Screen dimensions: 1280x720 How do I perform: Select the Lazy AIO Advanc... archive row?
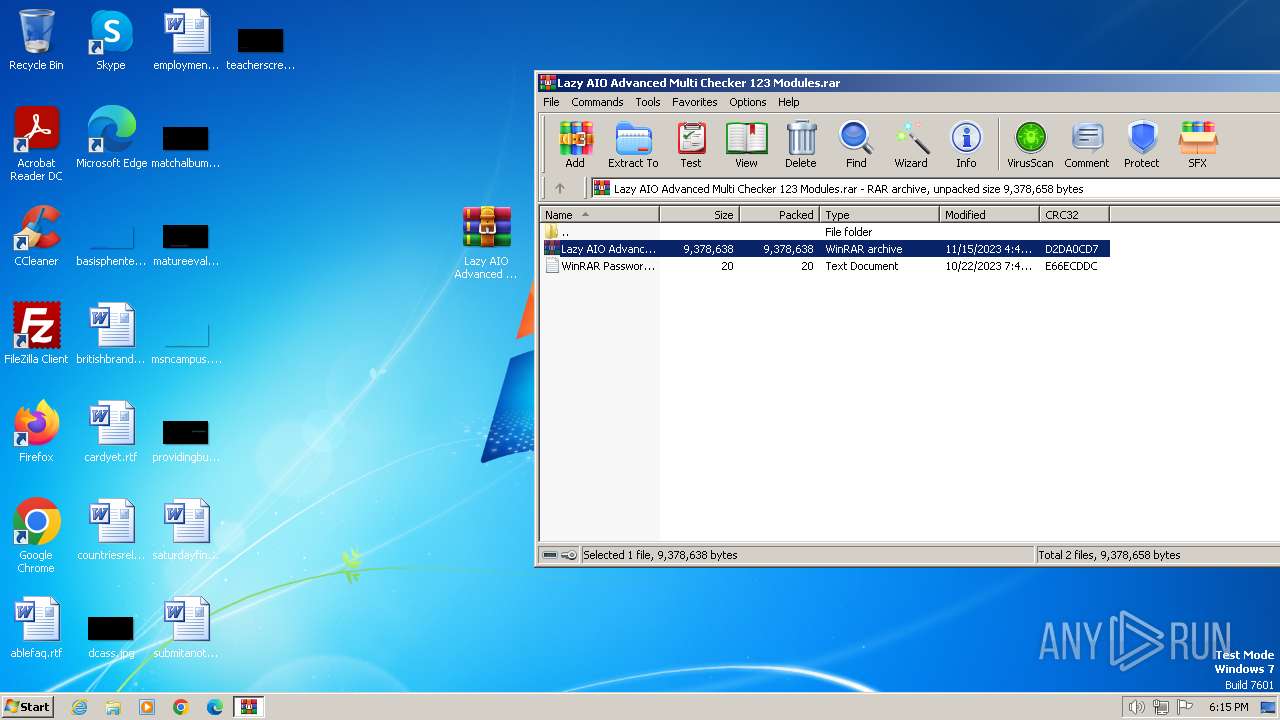coord(826,249)
